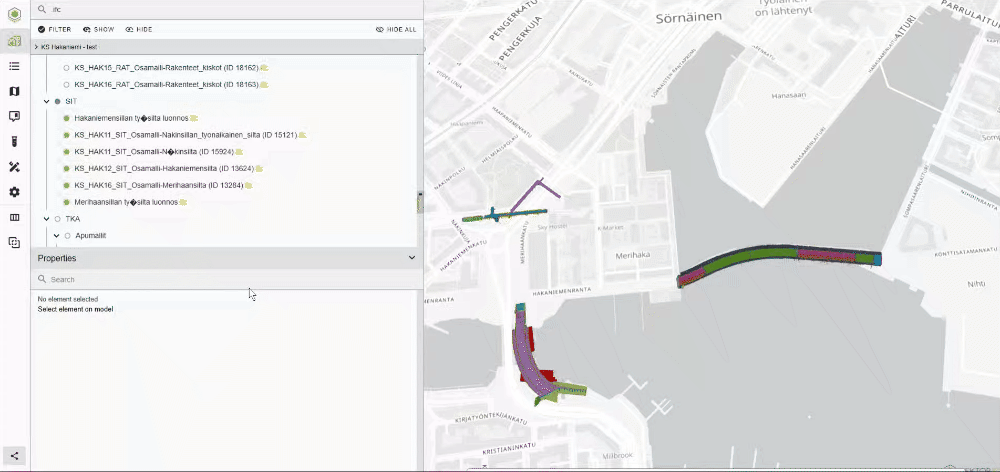This screenshot has height=472, width=1000.
Task: Click folder icon beside Hakaniemensilta (ID 13624)
Action: click(x=259, y=168)
